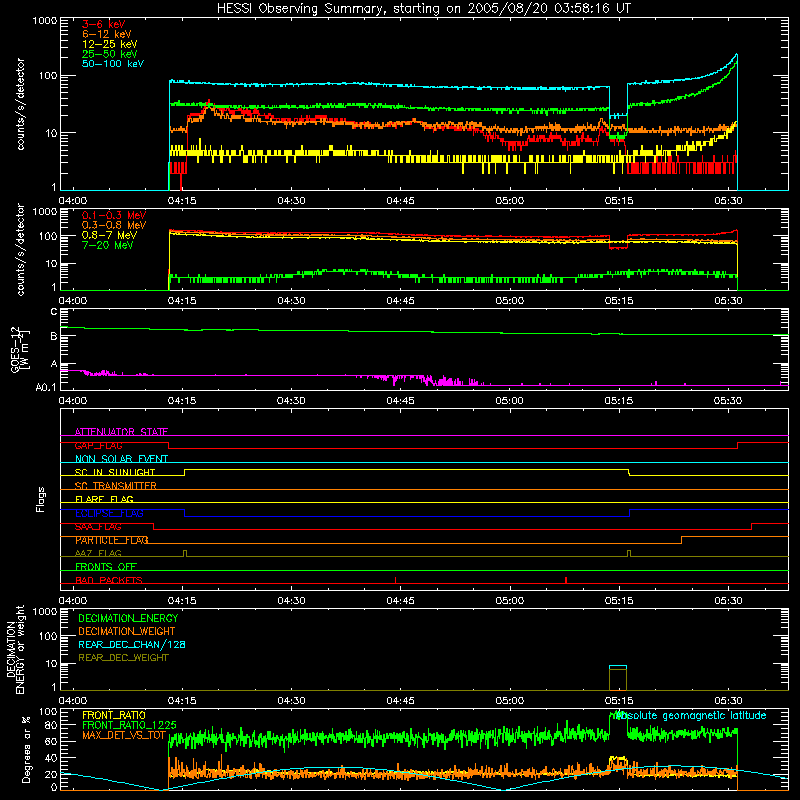Click the Absolute geomagnetic latitude label

pos(691,715)
